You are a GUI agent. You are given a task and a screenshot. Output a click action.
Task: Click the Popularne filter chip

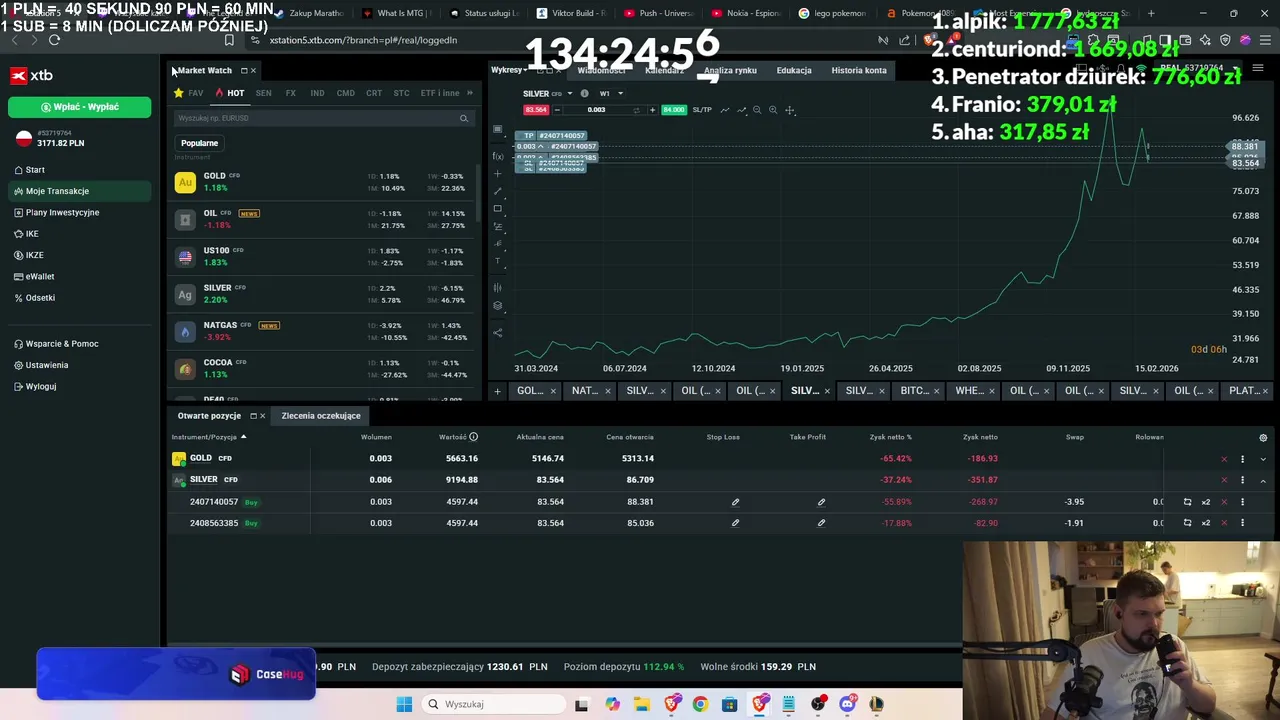point(199,143)
